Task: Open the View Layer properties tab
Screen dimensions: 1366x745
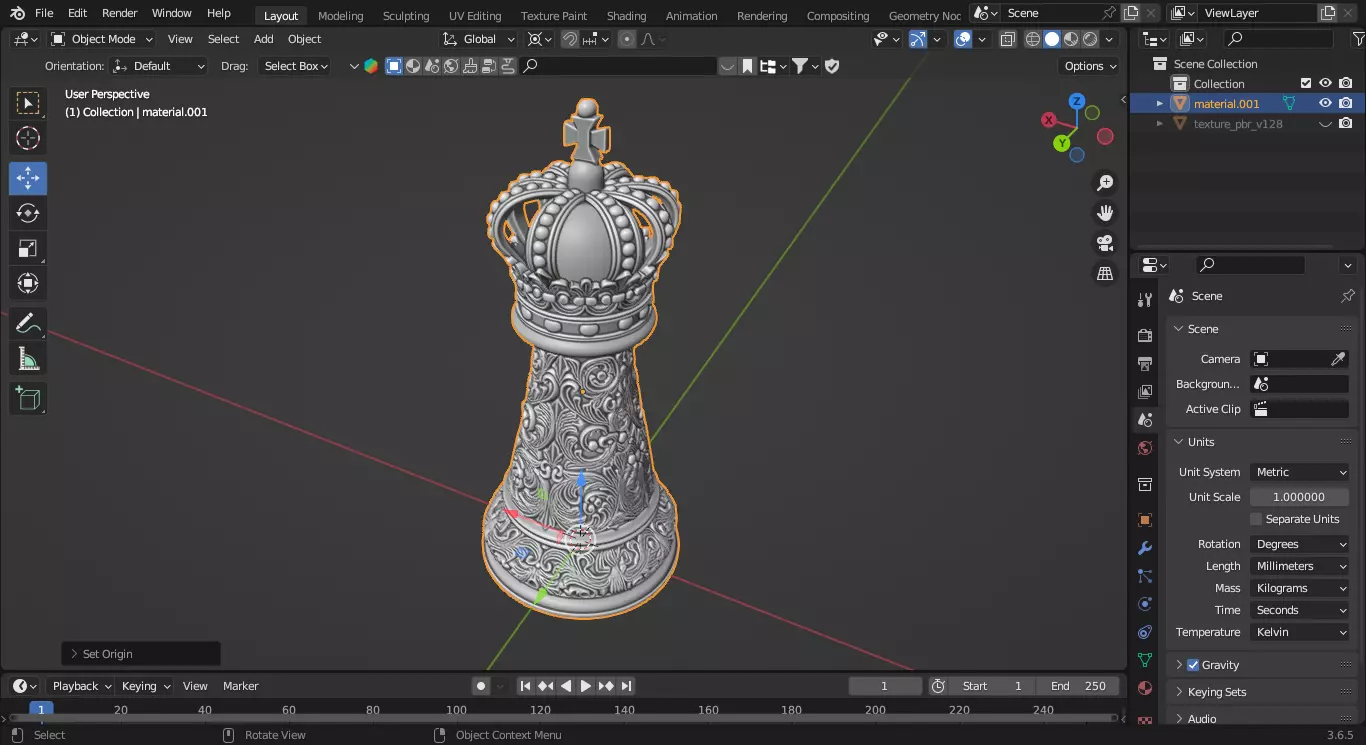Action: tap(1145, 391)
